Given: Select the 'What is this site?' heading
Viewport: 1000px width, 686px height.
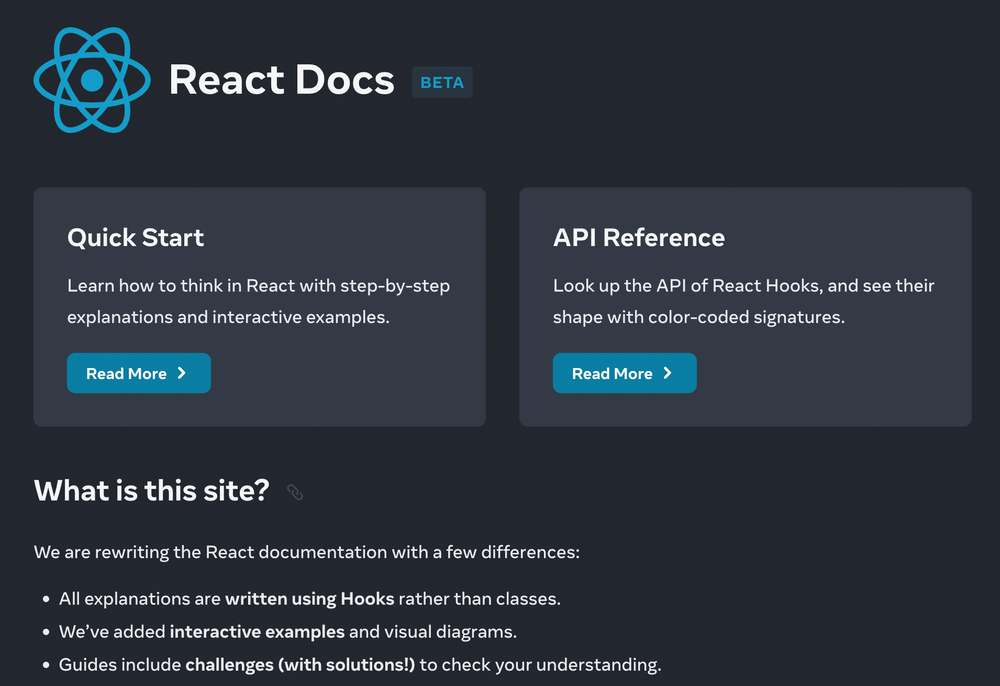Looking at the screenshot, I should [x=151, y=491].
